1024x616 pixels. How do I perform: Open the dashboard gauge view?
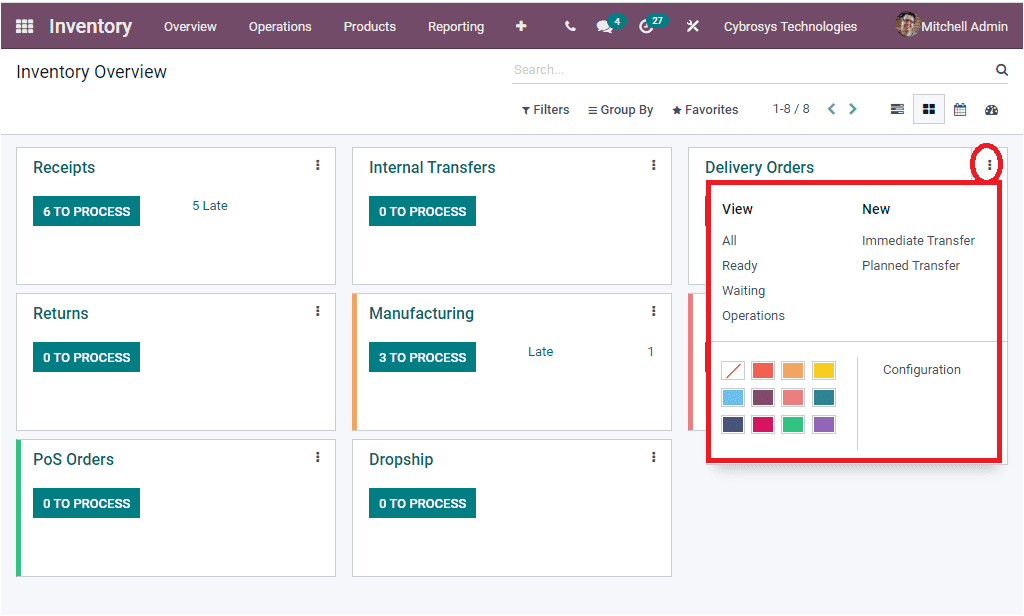click(x=991, y=110)
